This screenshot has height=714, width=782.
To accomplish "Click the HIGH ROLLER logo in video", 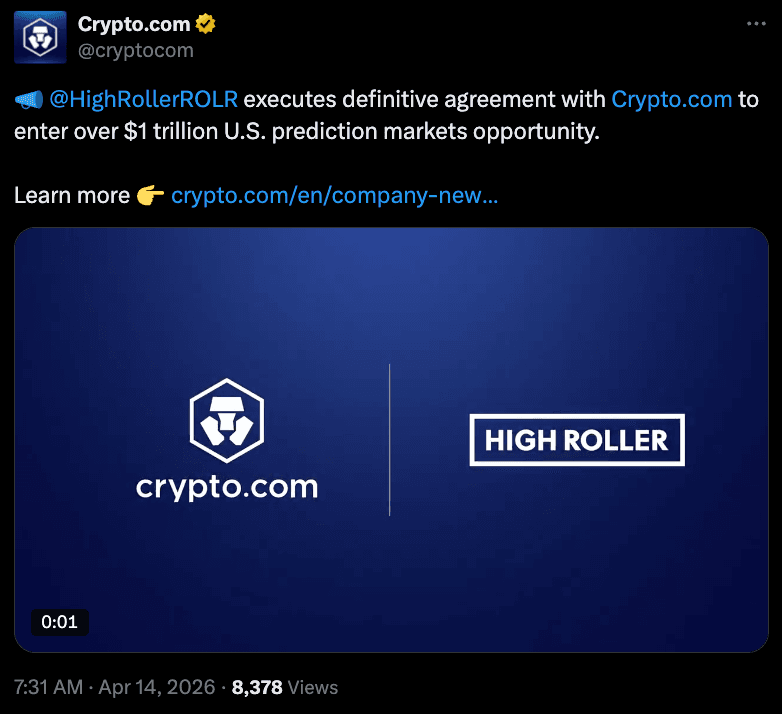I will (x=577, y=440).
